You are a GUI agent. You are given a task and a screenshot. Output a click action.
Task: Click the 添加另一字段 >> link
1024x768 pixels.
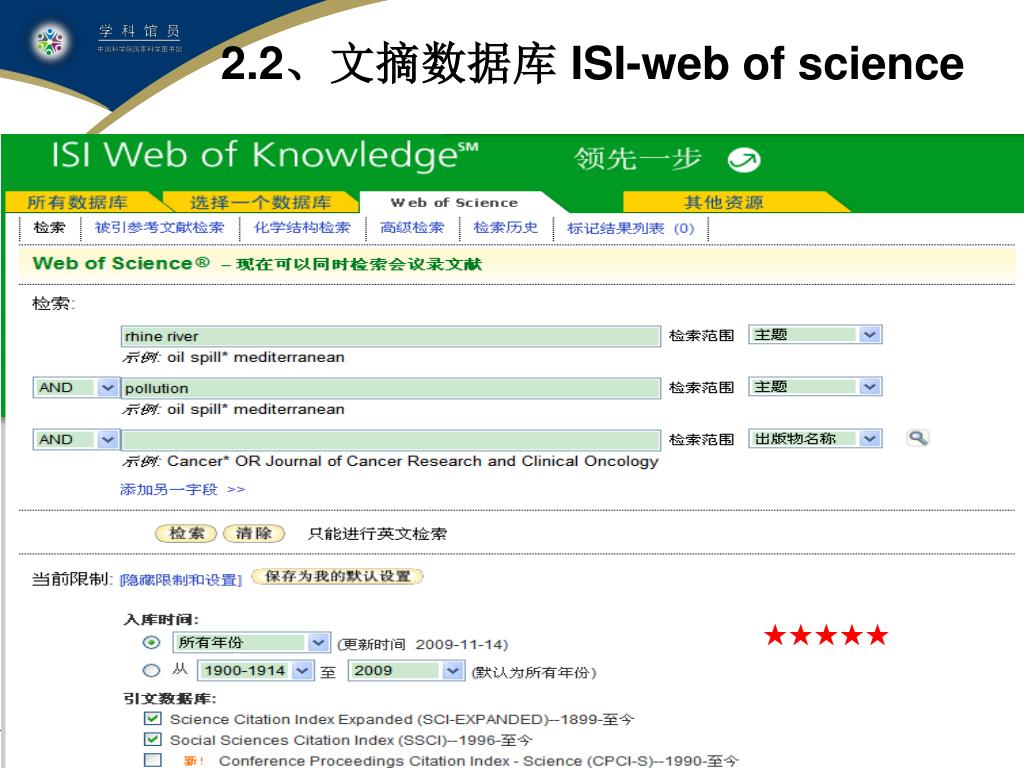pos(182,489)
